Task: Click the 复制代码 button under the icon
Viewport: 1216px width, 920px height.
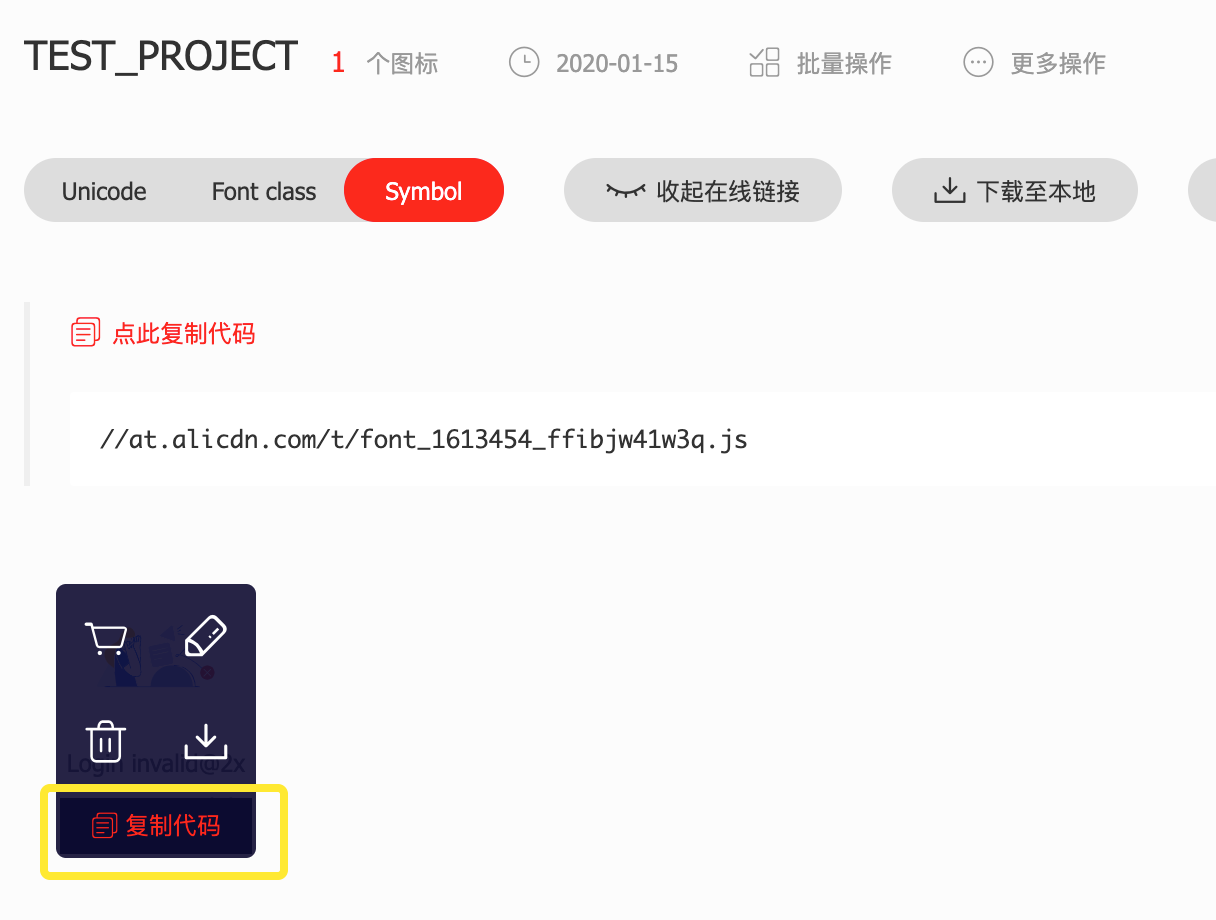Action: [156, 826]
